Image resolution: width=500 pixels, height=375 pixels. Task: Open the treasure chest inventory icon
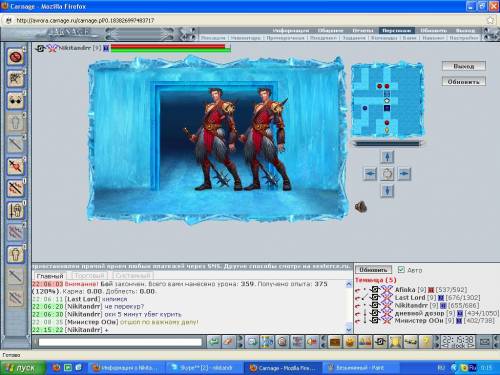[335, 342]
